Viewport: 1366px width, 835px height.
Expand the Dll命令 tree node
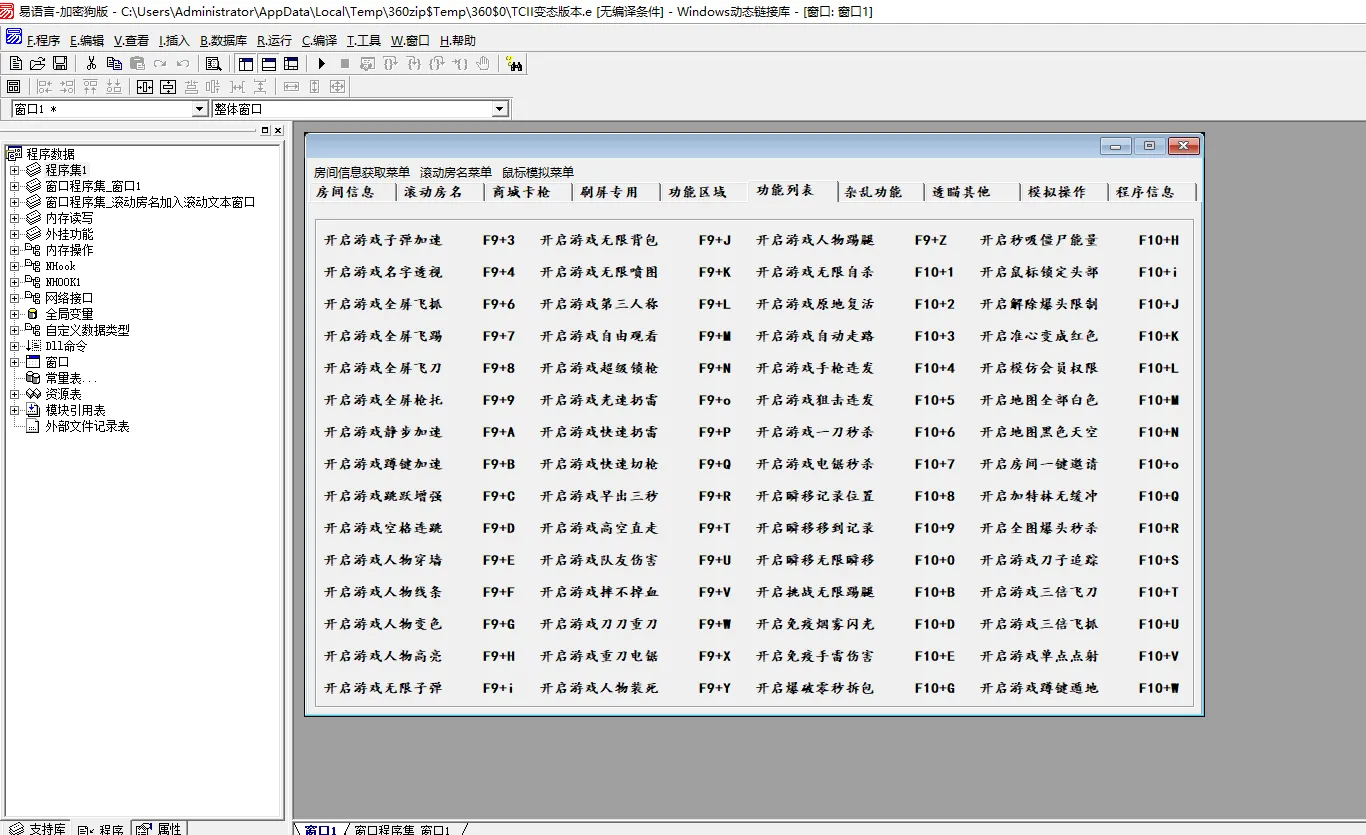click(x=14, y=346)
